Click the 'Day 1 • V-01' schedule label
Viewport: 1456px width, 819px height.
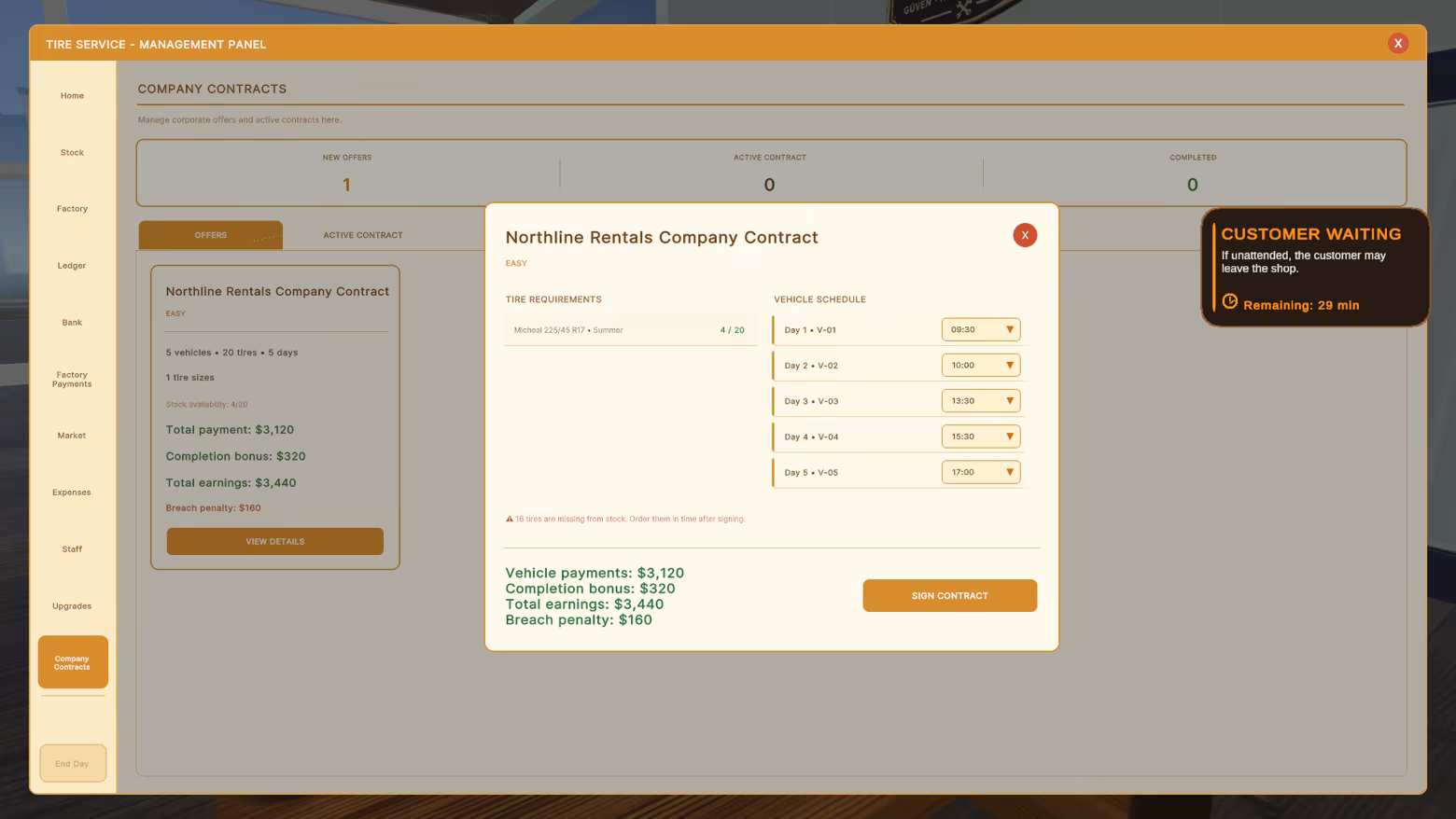point(810,330)
